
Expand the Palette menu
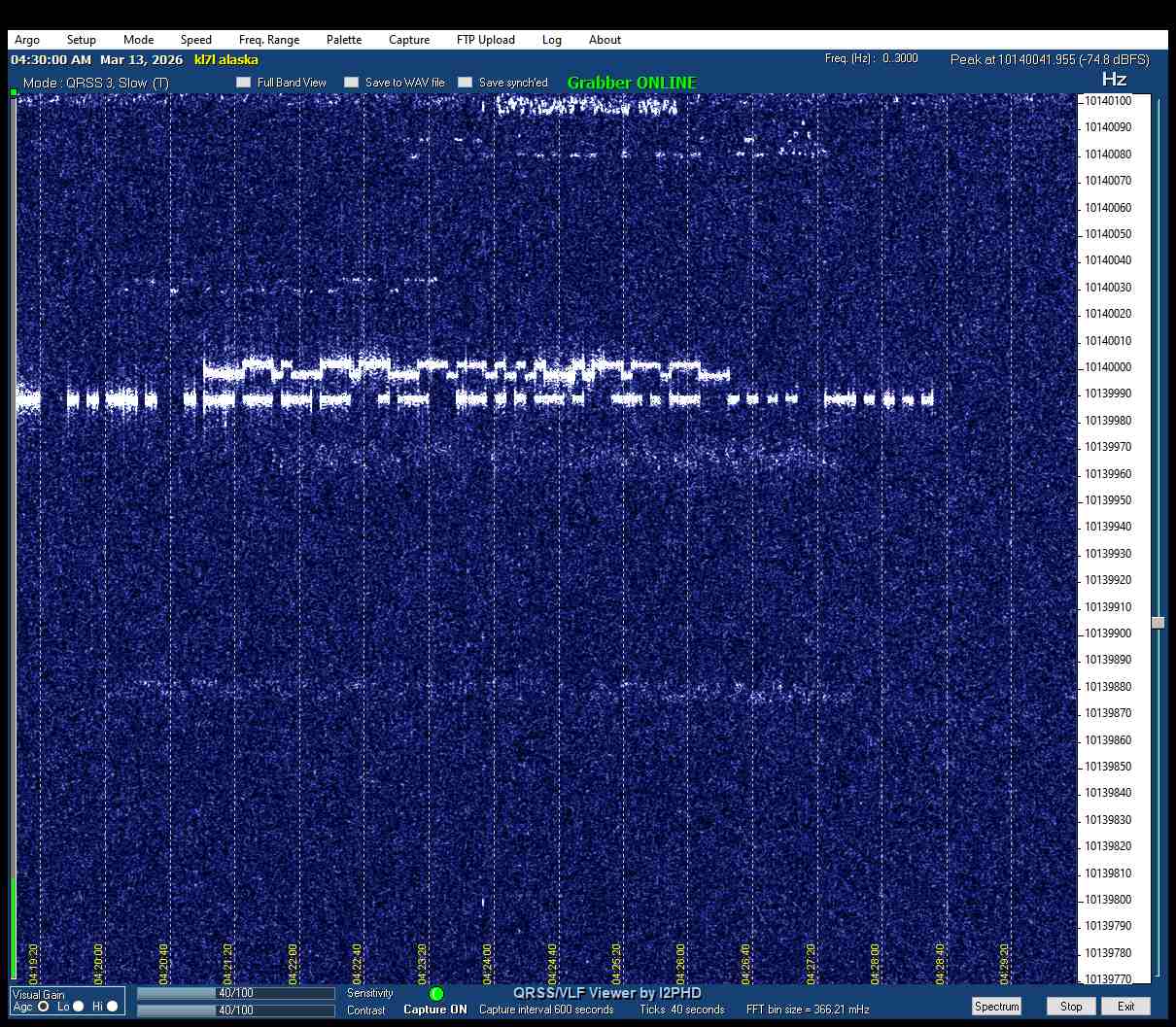pos(344,40)
